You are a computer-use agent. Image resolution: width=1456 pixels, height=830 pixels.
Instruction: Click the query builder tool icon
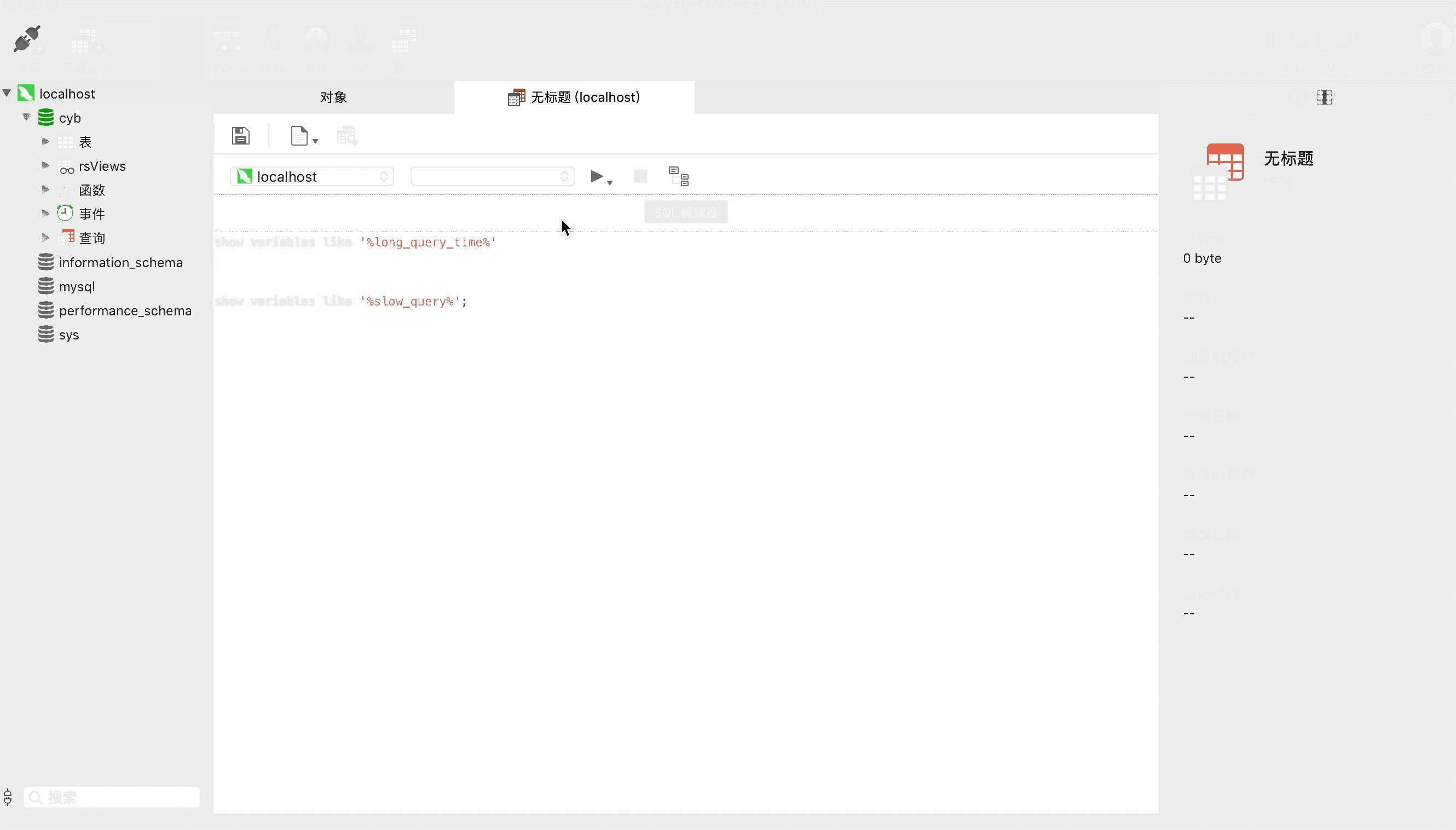[x=346, y=136]
